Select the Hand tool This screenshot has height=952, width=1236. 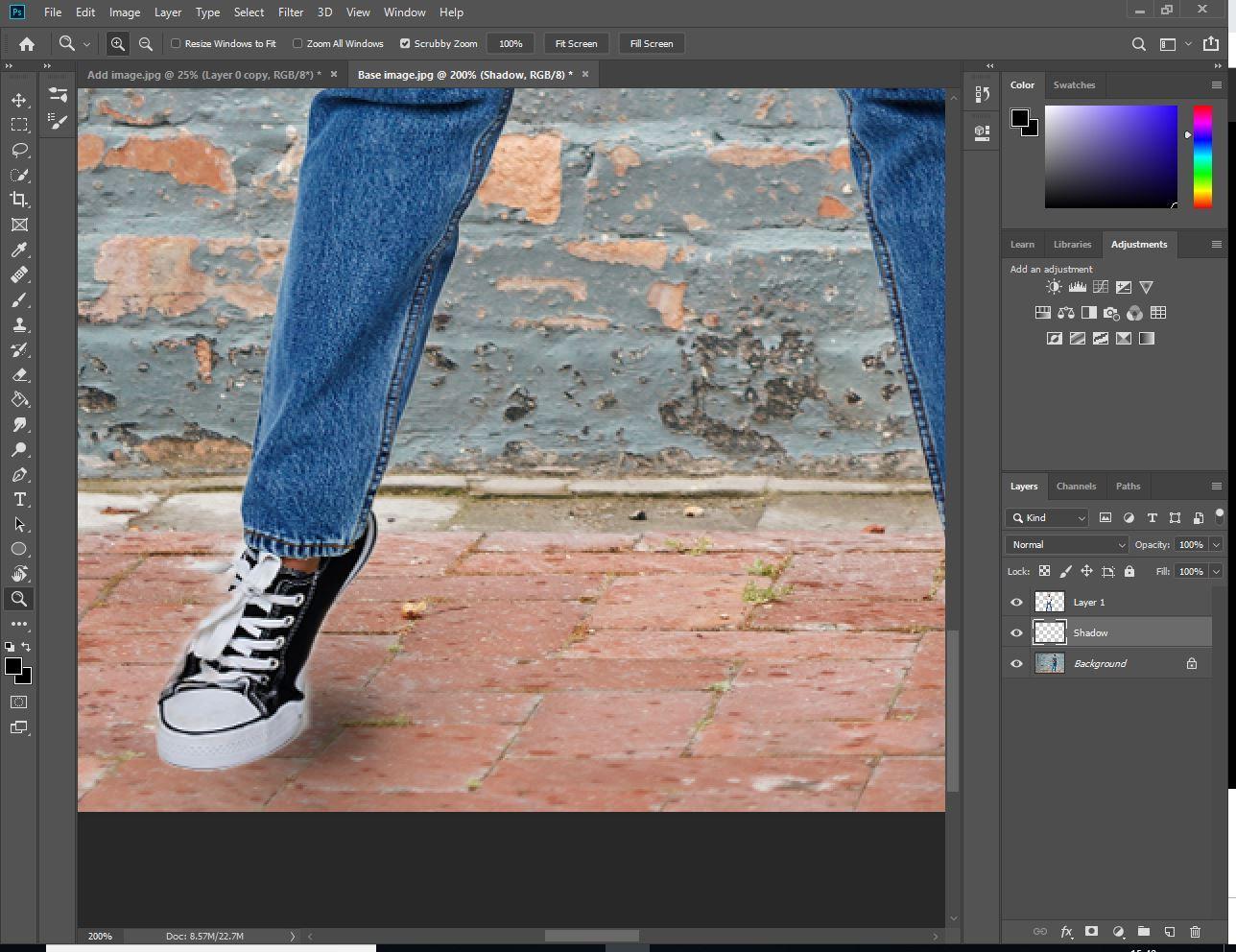(19, 574)
